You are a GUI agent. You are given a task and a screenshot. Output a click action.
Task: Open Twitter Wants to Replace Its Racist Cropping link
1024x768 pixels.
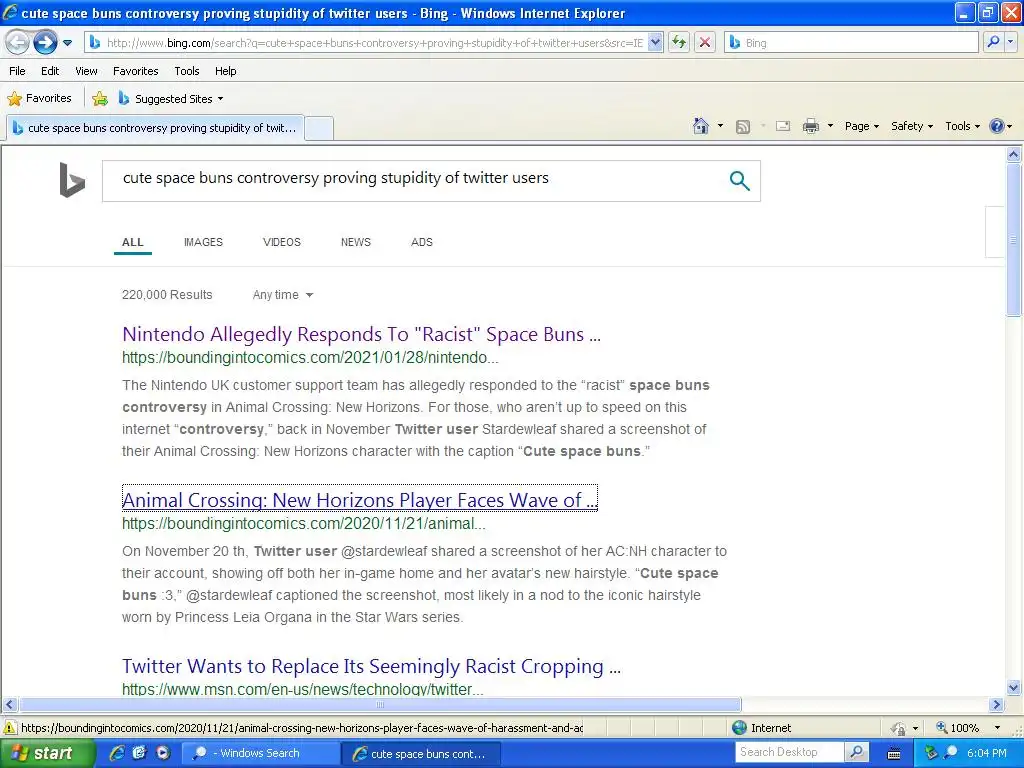(x=371, y=666)
